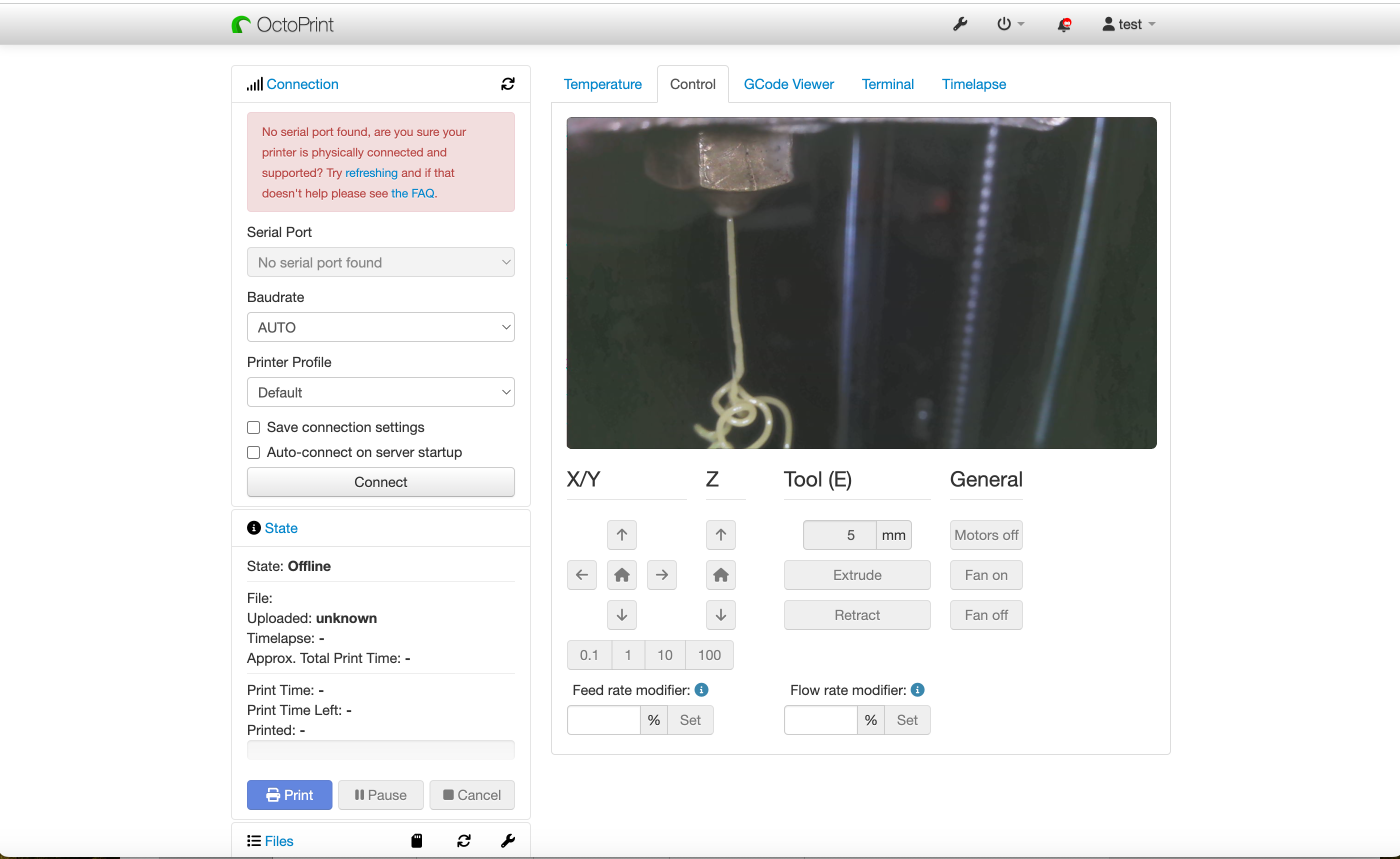Click the webcam stream image
Viewport: 1400px width, 859px height.
[x=861, y=283]
